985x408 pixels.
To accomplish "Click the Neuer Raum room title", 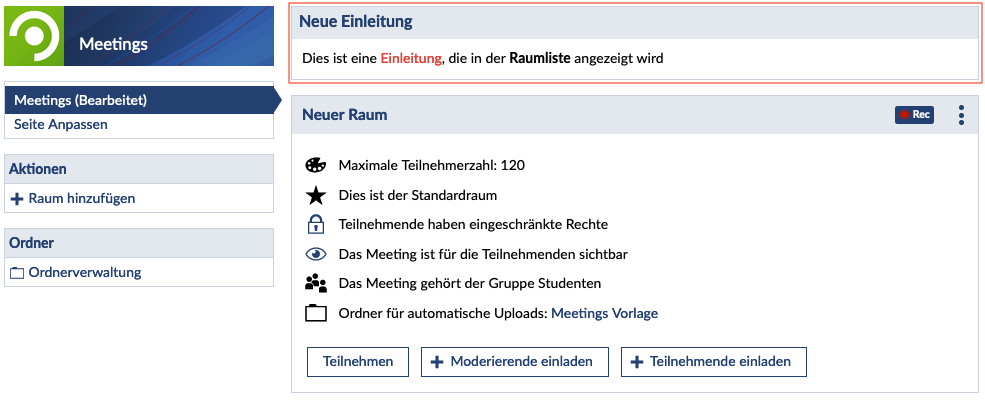I will click(344, 115).
